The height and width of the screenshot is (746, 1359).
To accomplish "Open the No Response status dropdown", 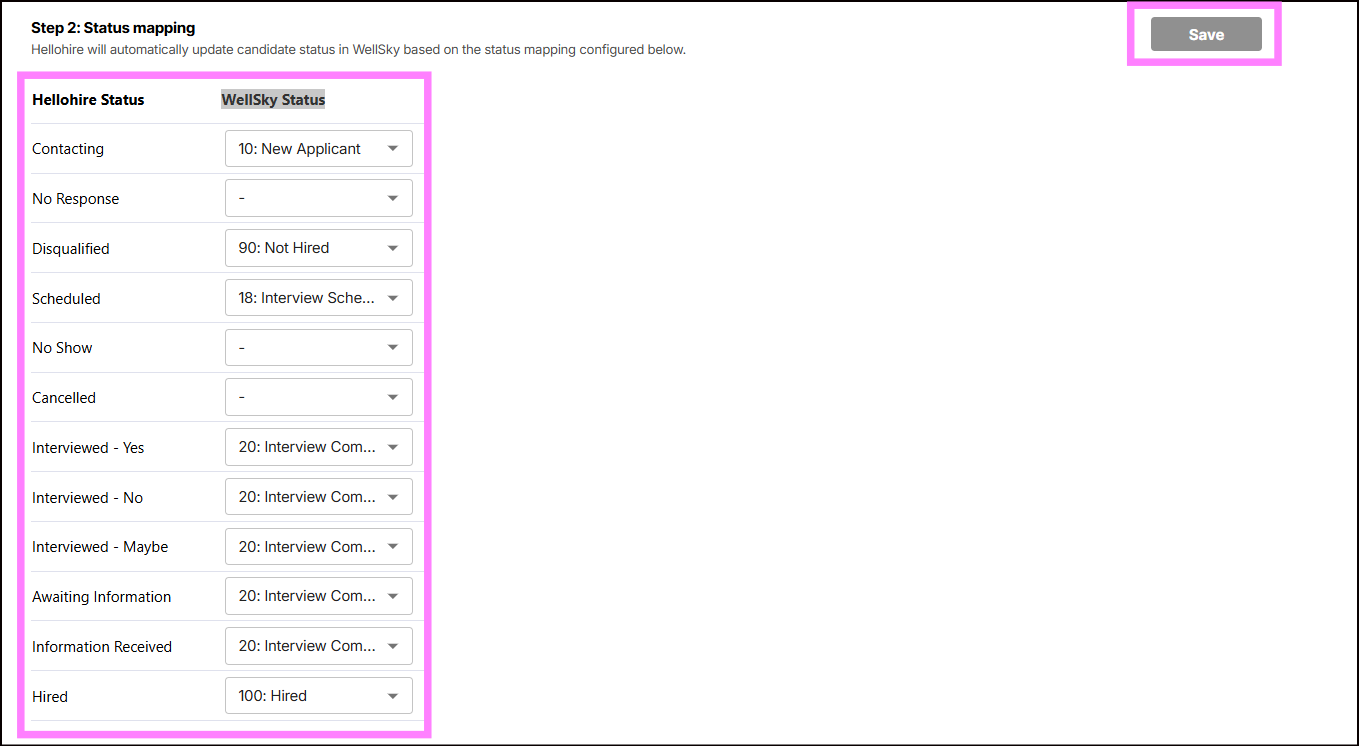I will point(319,198).
